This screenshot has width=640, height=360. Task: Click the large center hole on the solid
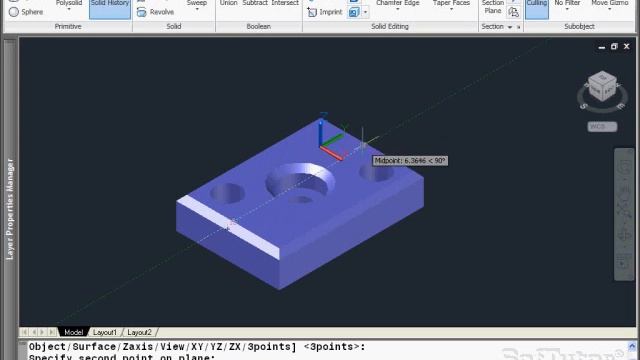coord(300,184)
